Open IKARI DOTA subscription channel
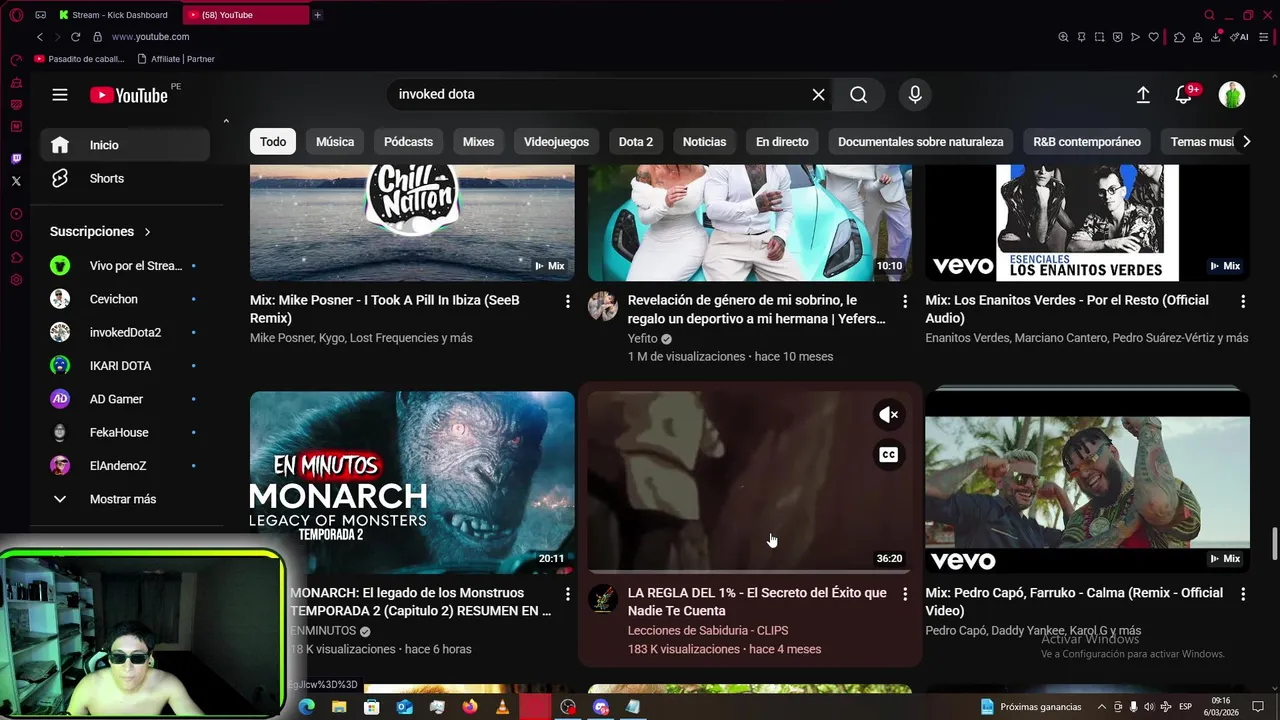The width and height of the screenshot is (1280, 720). 125,366
